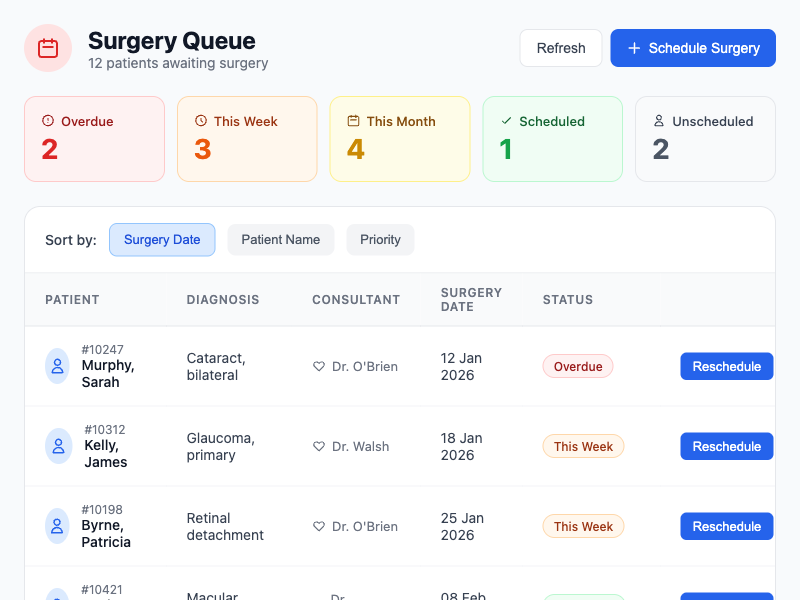Click the This Week badge for Patricia Byrne
Screen dimensions: 800x600
[x=583, y=526]
